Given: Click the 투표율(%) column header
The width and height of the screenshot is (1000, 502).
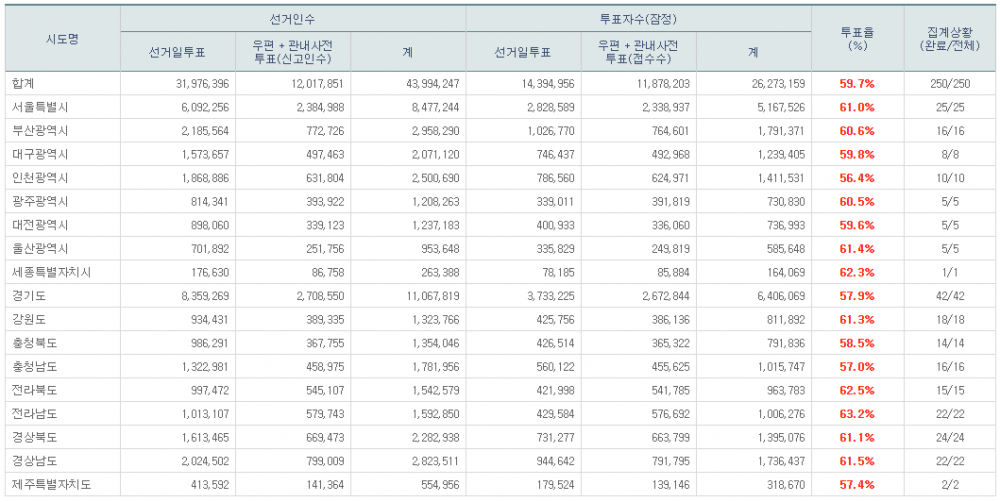Looking at the screenshot, I should 857,39.
